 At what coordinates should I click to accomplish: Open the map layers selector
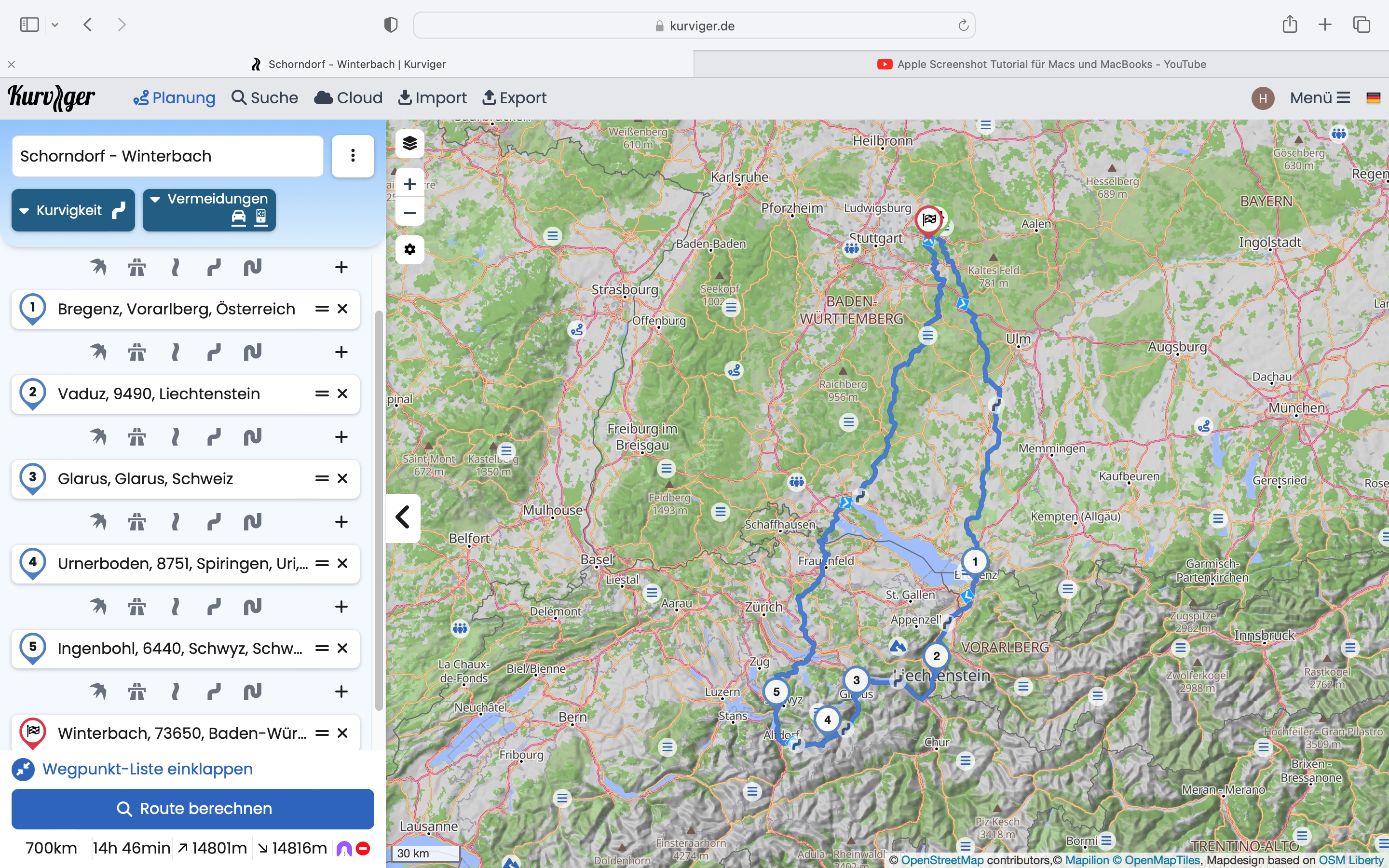pos(409,143)
